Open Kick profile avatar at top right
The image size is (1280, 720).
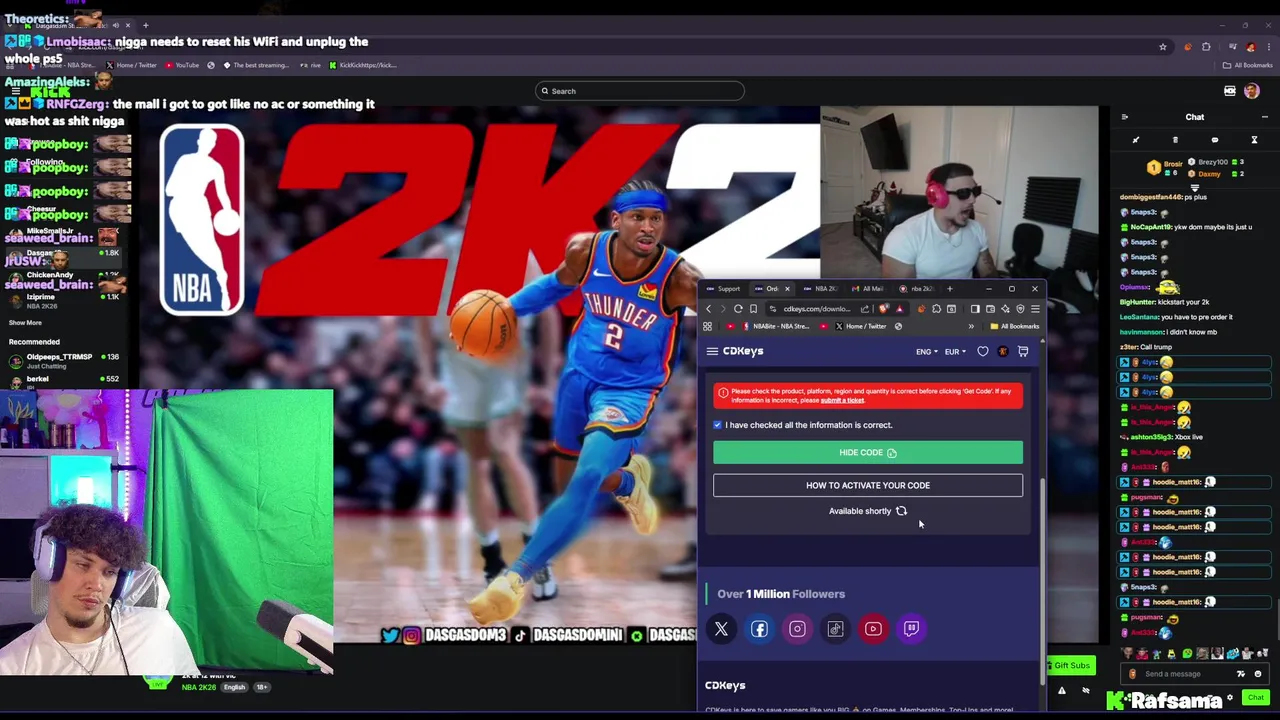(1252, 91)
